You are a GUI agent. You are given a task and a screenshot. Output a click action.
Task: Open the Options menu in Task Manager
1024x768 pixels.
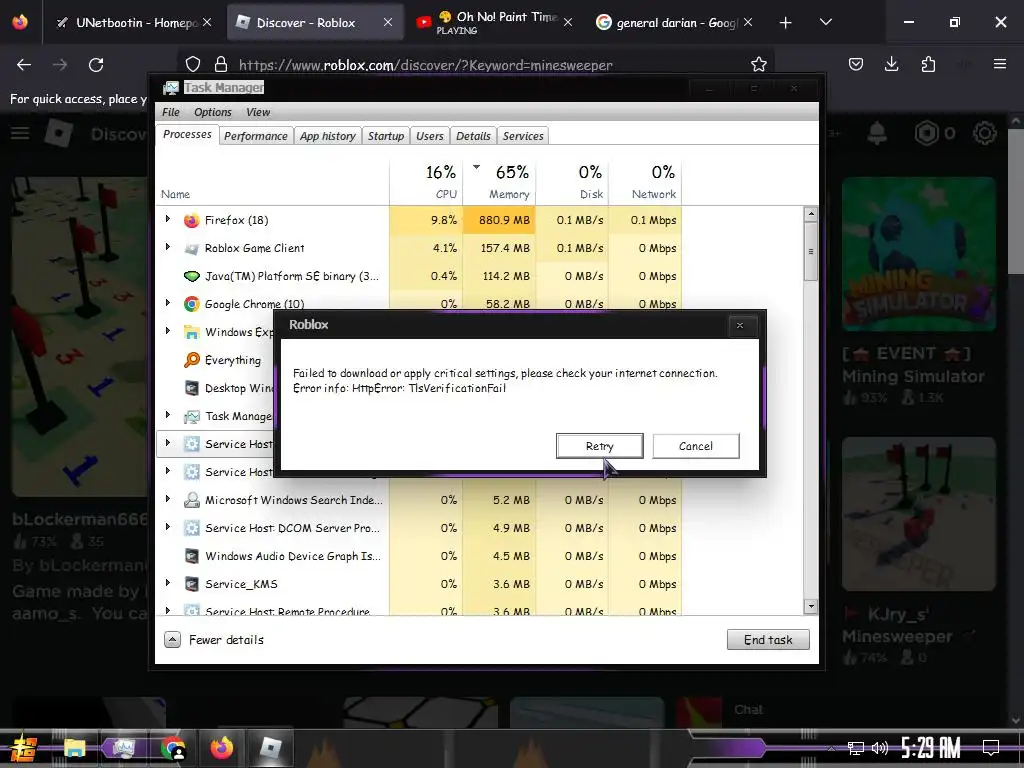213,112
